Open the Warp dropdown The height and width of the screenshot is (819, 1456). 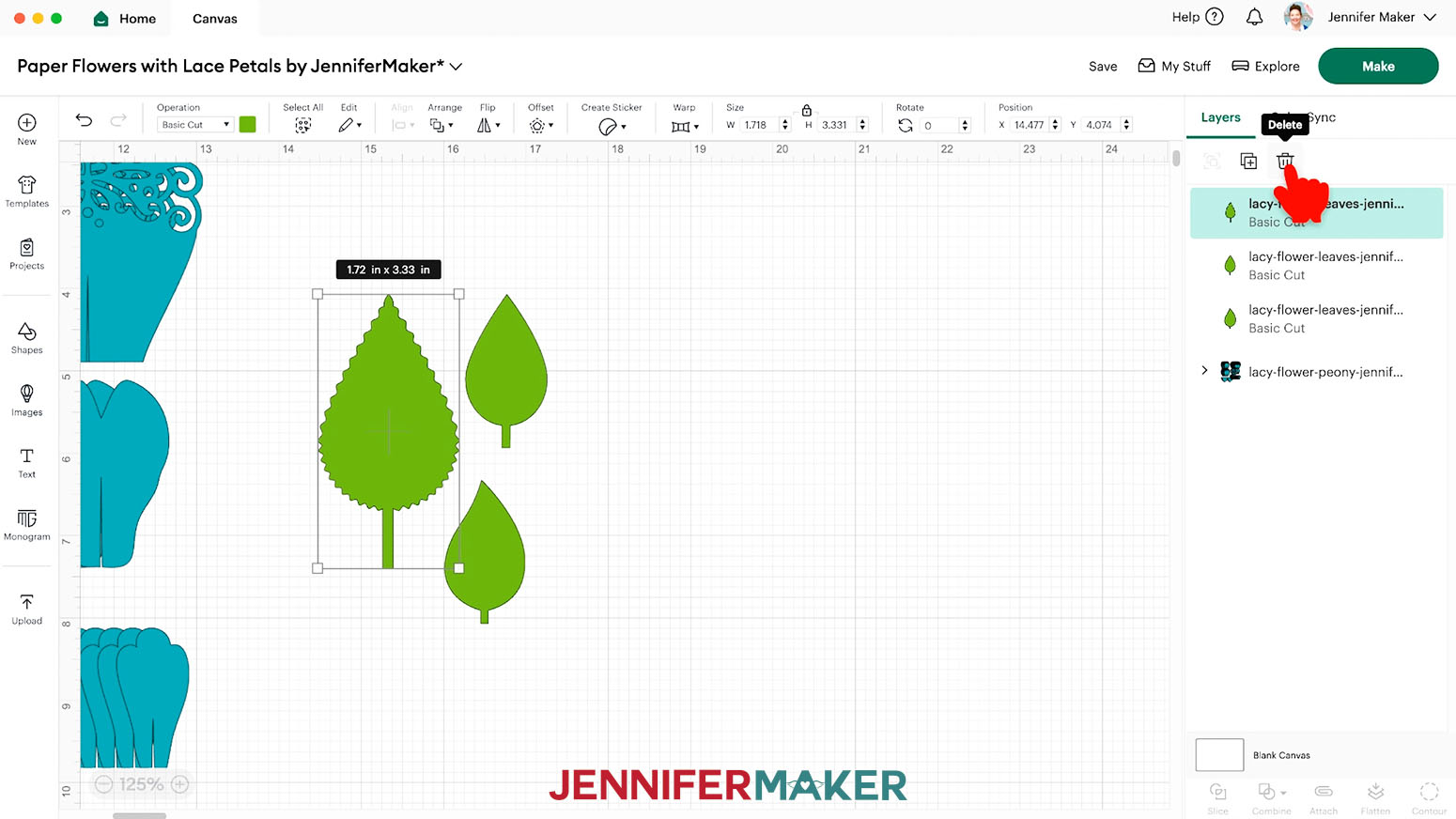(685, 126)
